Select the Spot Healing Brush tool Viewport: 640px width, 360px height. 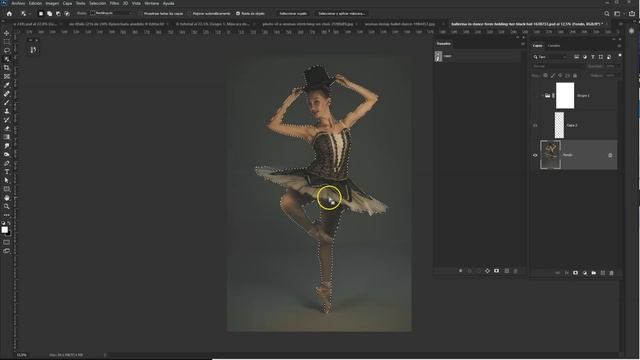(x=7, y=94)
